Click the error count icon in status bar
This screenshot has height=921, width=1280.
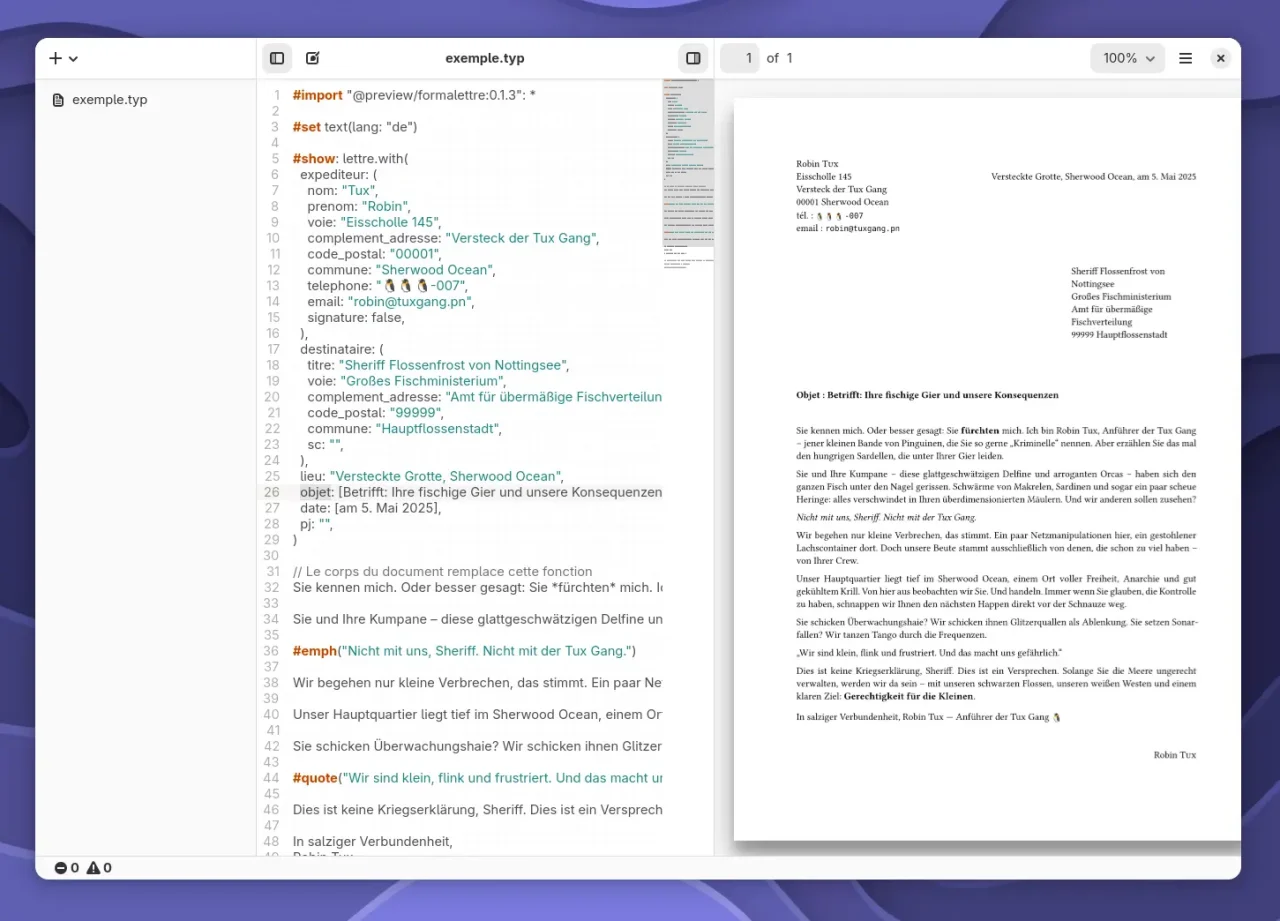(x=60, y=868)
